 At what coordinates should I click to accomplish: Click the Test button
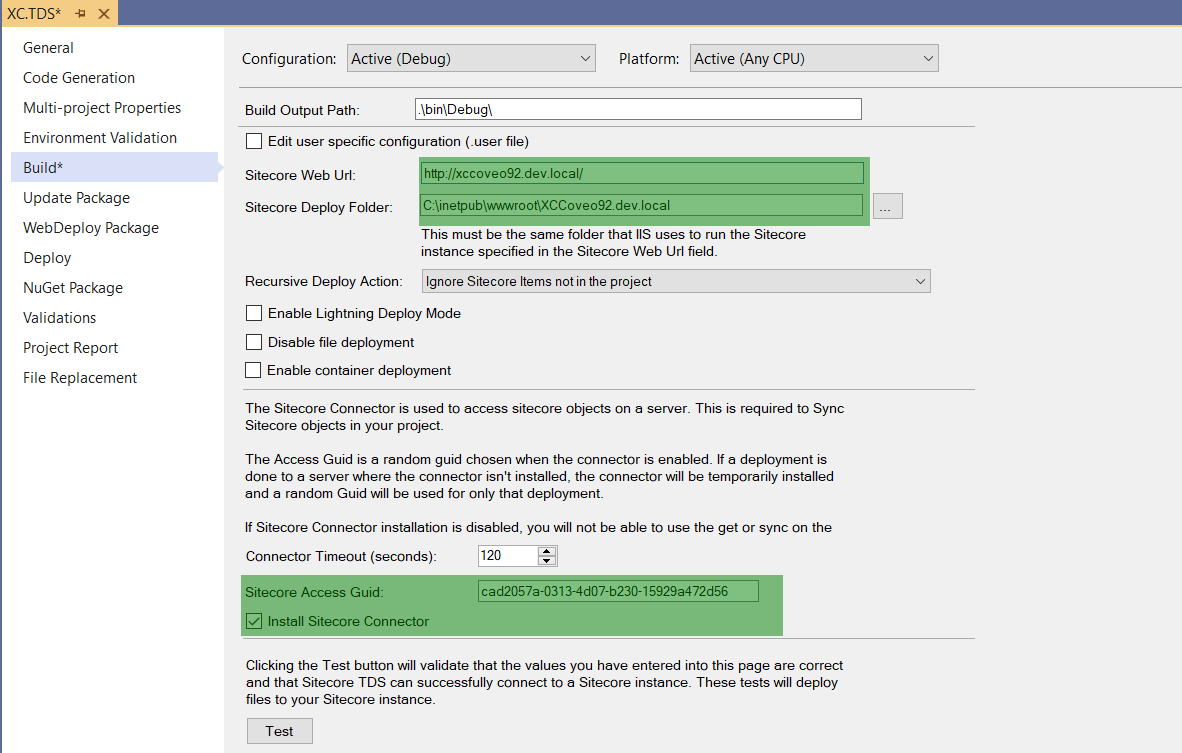[280, 731]
